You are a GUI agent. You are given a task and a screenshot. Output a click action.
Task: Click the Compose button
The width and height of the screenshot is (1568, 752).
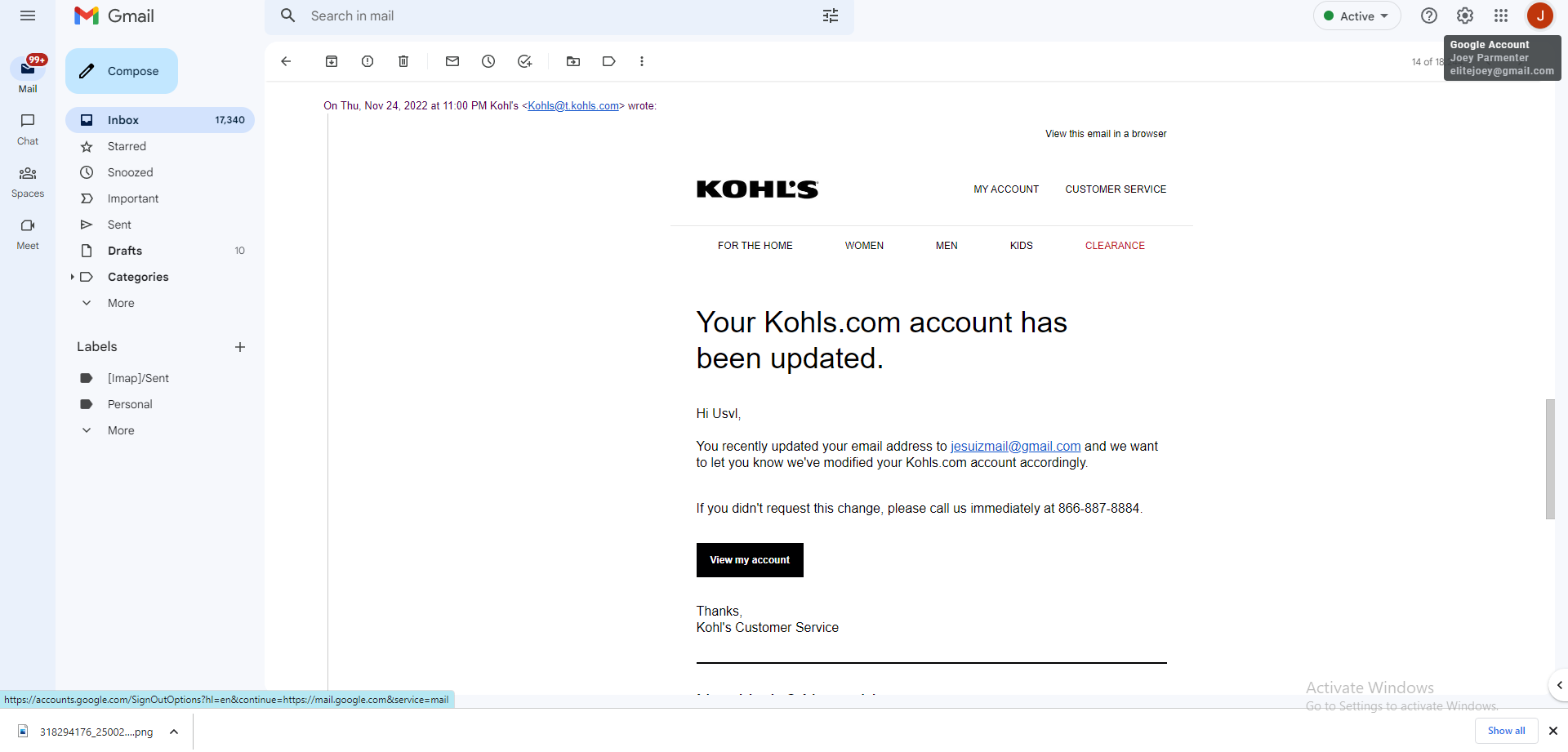(122, 71)
